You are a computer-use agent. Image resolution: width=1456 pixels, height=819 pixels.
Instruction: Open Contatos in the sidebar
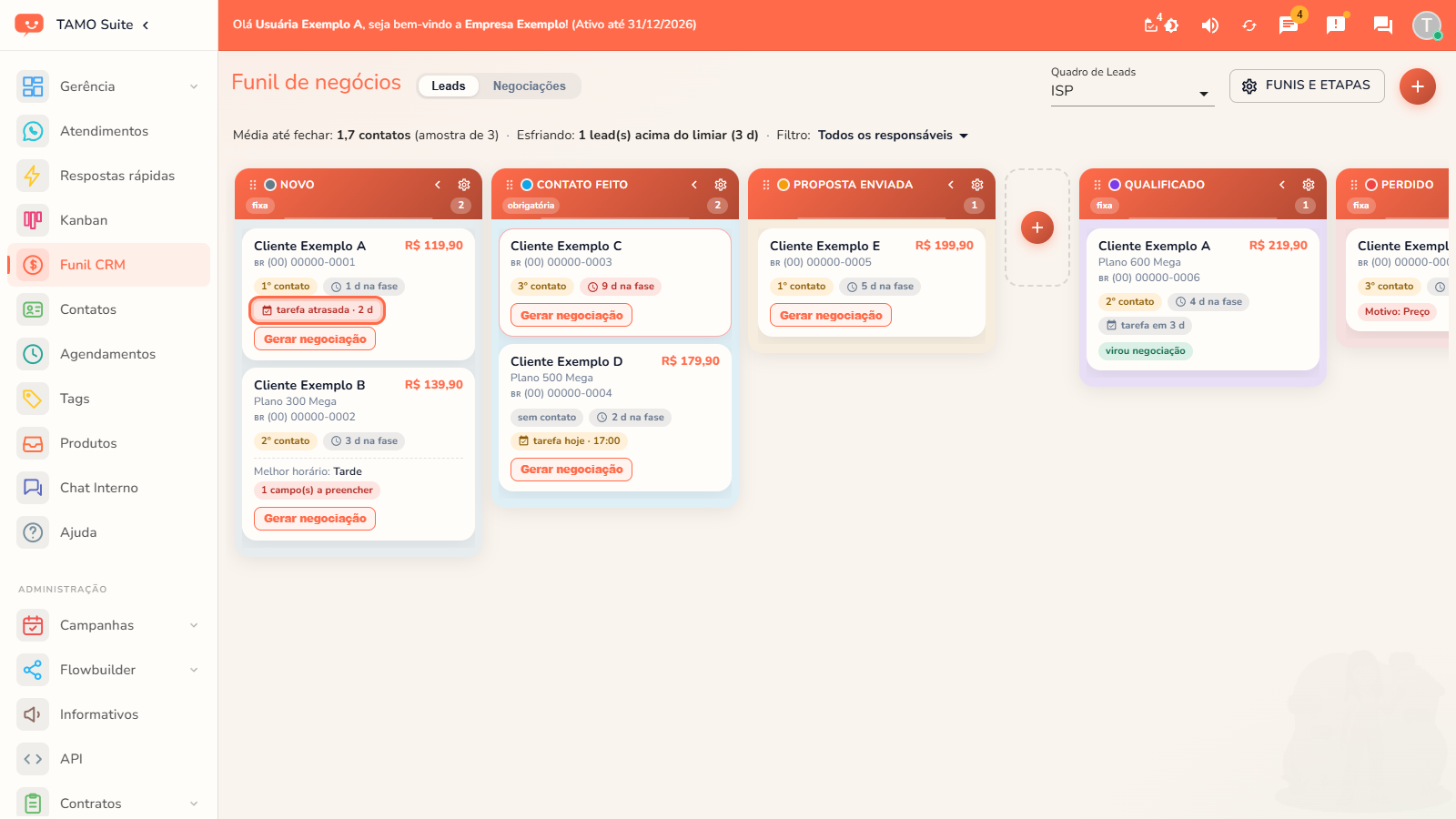pos(109,309)
